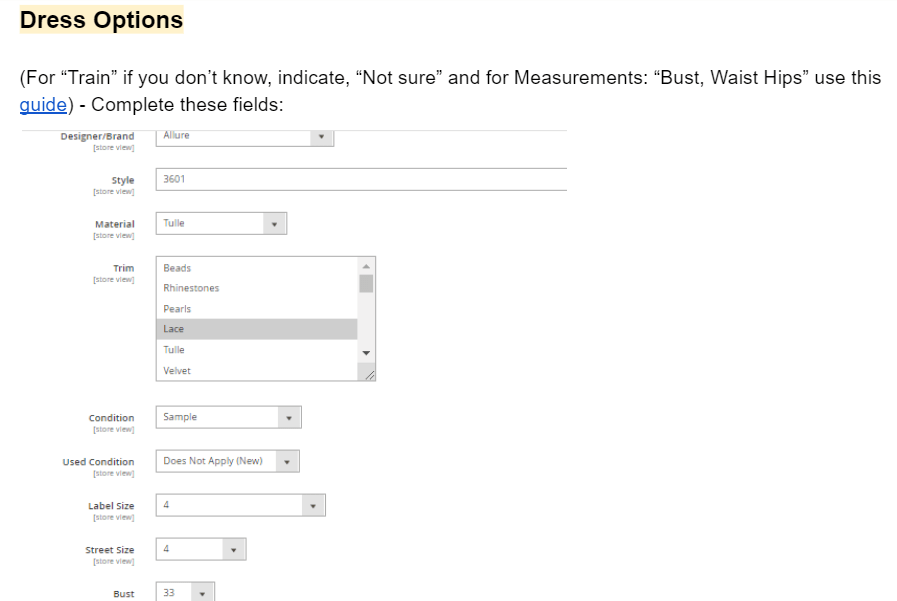Expand the Street Size dropdown
The width and height of the screenshot is (897, 601).
pyautogui.click(x=200, y=549)
